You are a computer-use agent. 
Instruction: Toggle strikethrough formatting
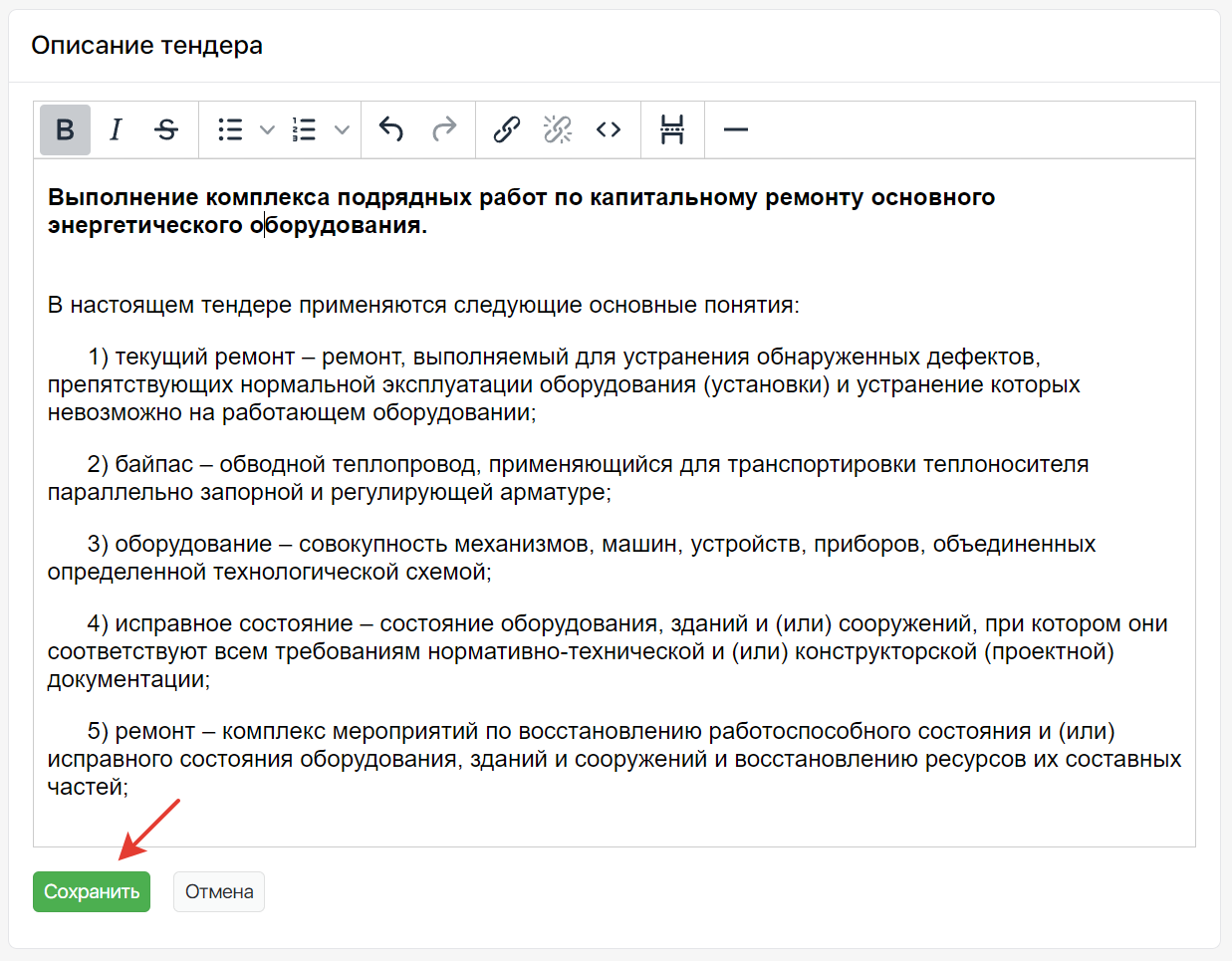(166, 129)
